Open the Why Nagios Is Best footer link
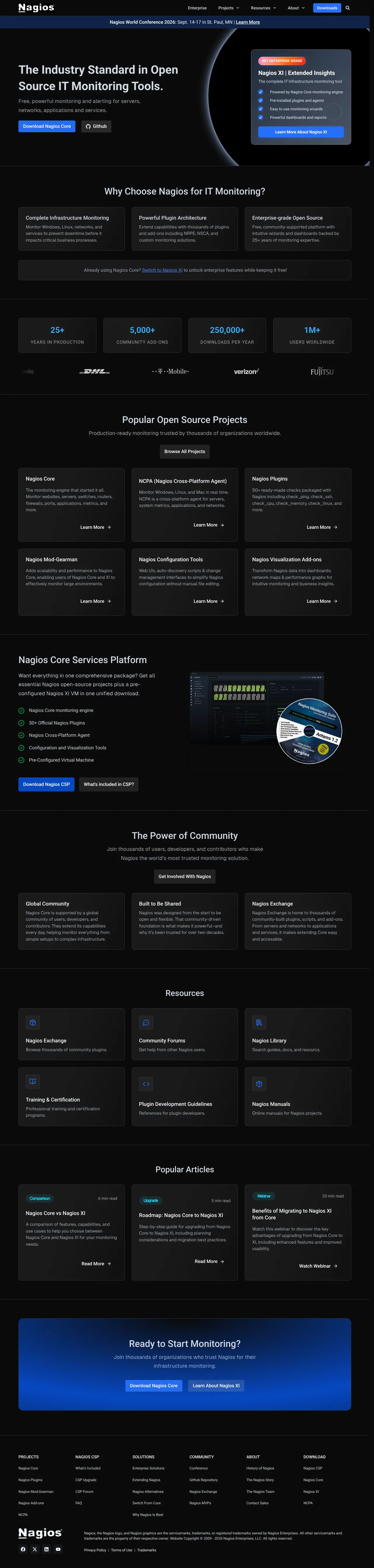 (148, 1514)
